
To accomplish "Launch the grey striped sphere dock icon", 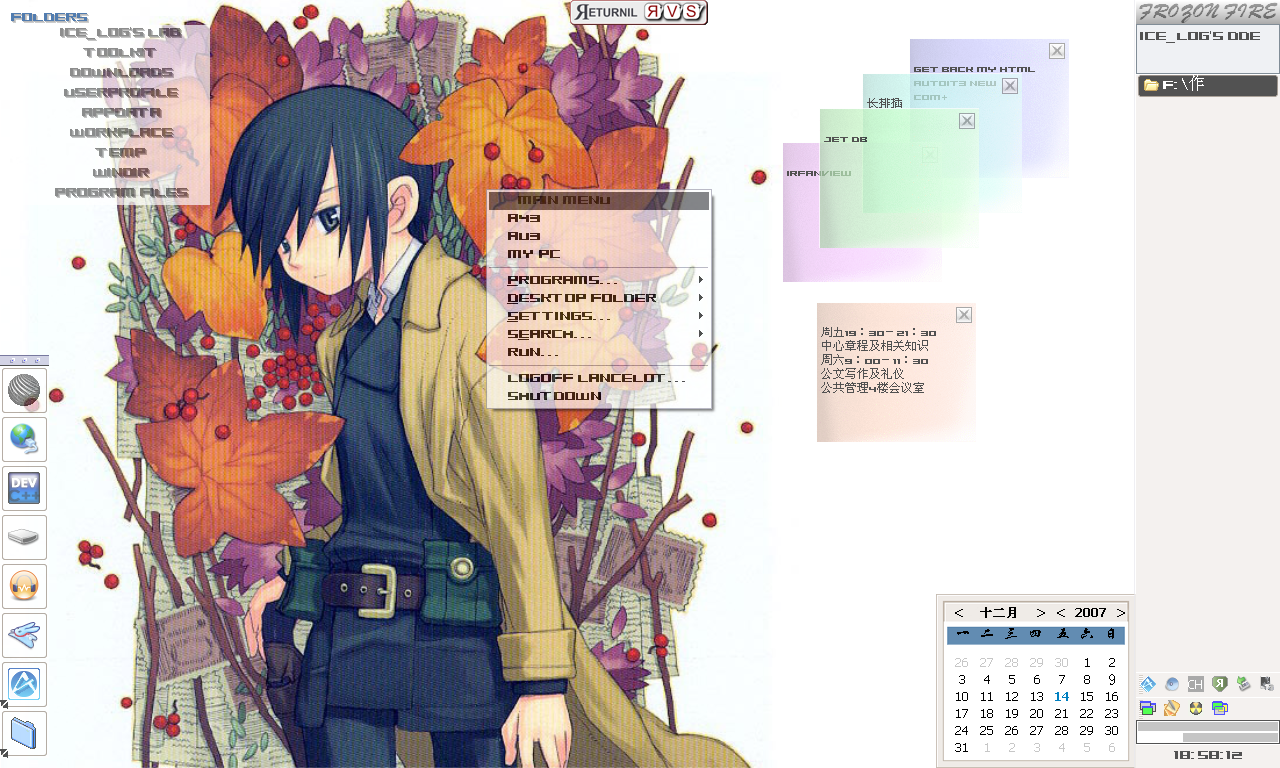I will pyautogui.click(x=24, y=391).
